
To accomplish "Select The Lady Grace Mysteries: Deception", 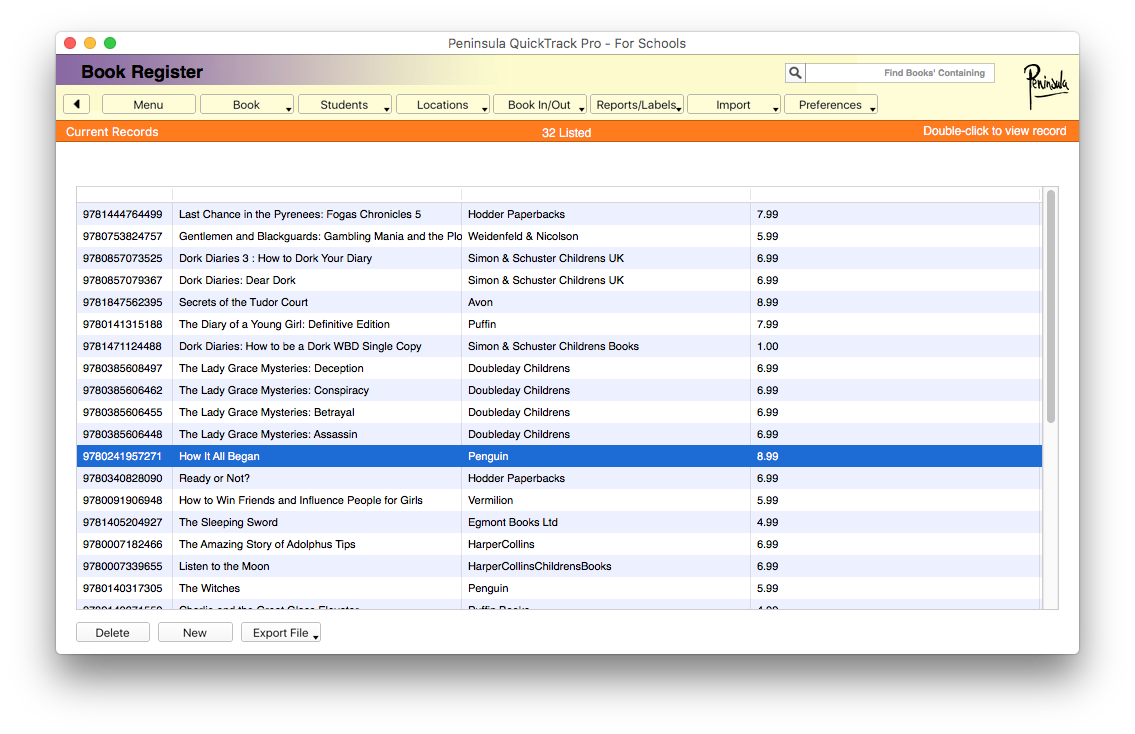I will [x=559, y=368].
